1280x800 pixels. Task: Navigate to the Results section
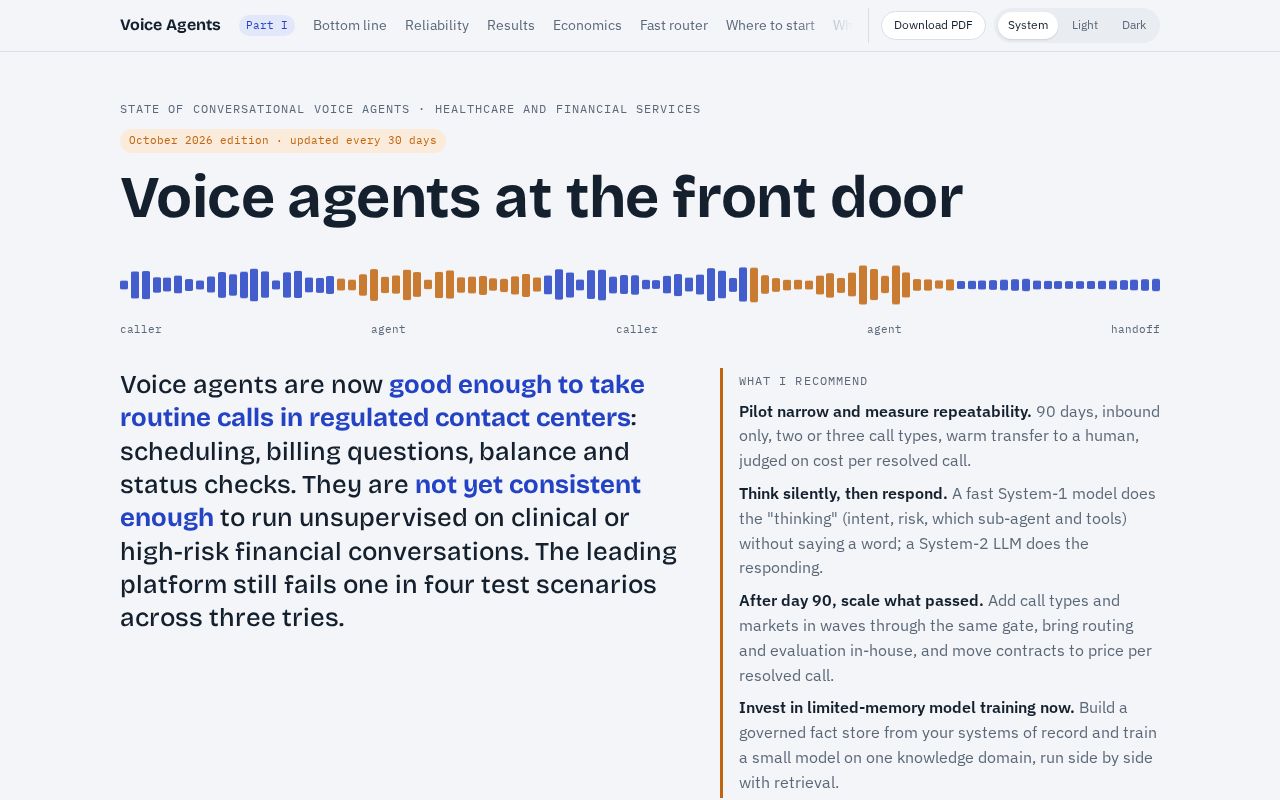(511, 25)
